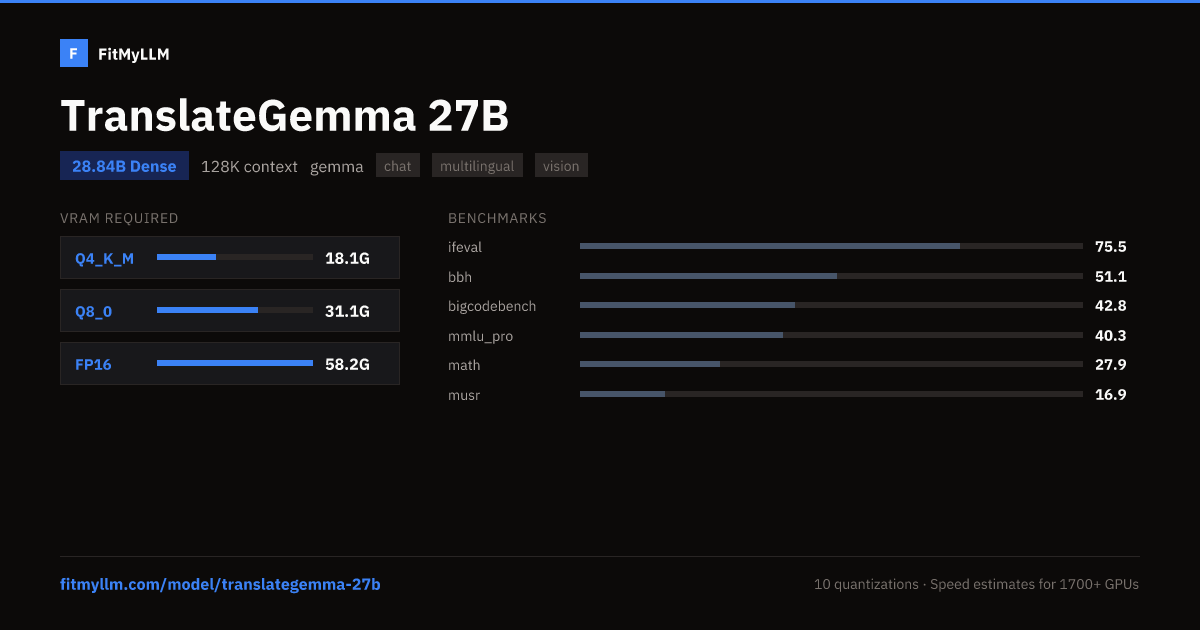1200x630 pixels.
Task: Click the 27.9 math score
Action: (1111, 364)
